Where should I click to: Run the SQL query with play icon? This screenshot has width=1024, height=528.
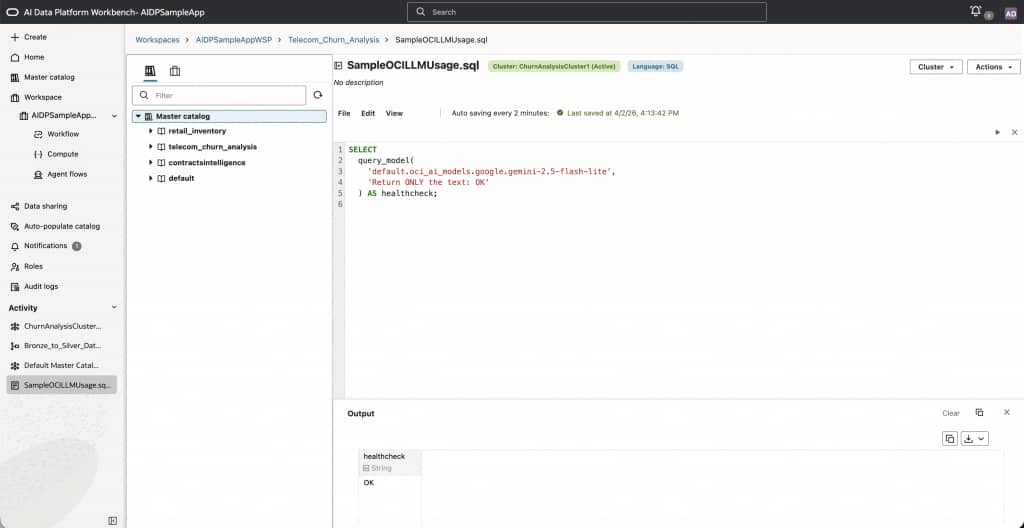coord(997,132)
